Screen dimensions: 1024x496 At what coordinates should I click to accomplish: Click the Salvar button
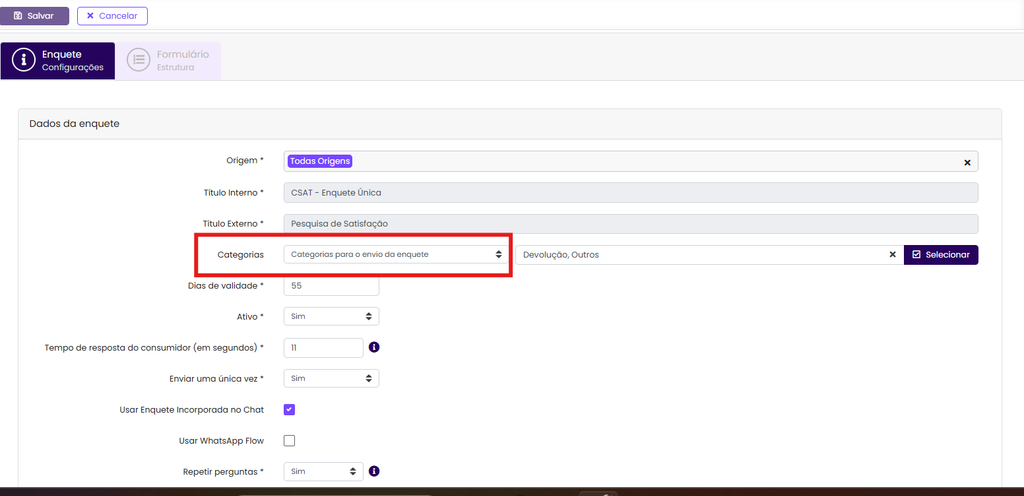coord(35,16)
